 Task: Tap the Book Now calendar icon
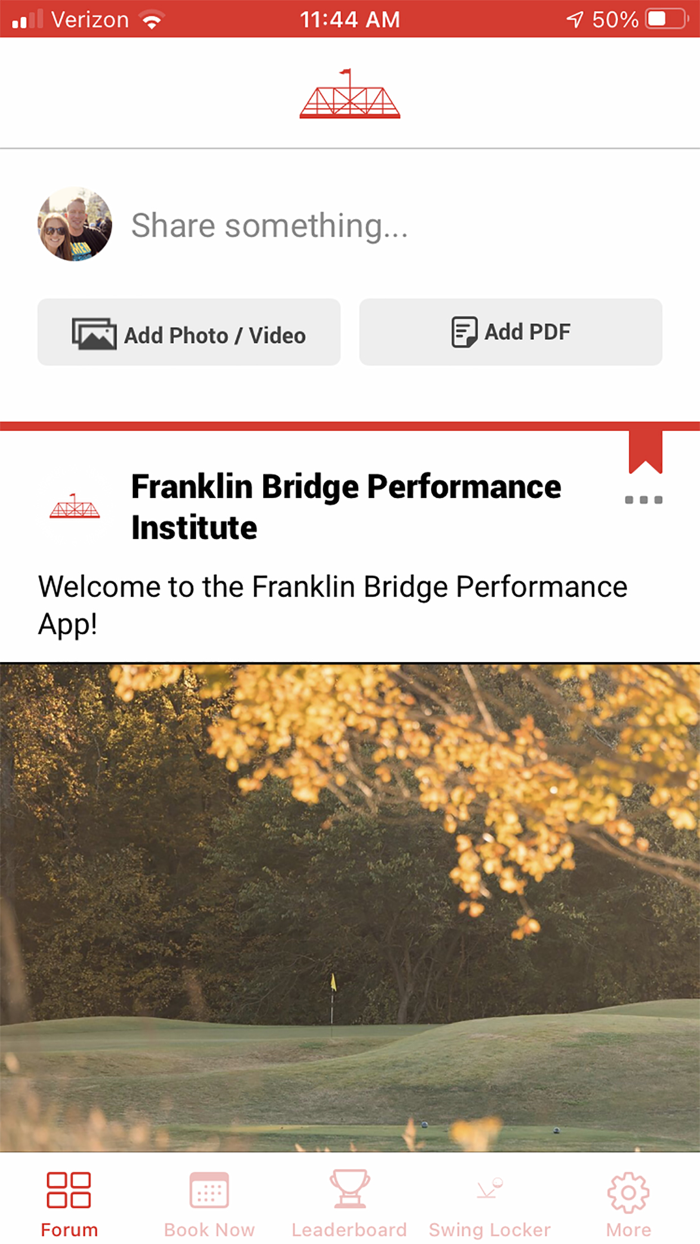[x=209, y=1190]
